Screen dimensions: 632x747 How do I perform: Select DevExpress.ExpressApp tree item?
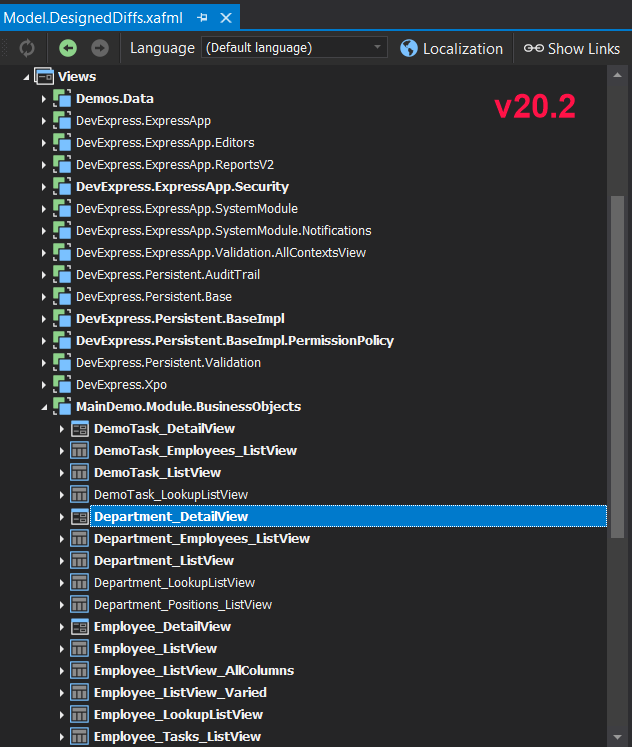coord(143,121)
